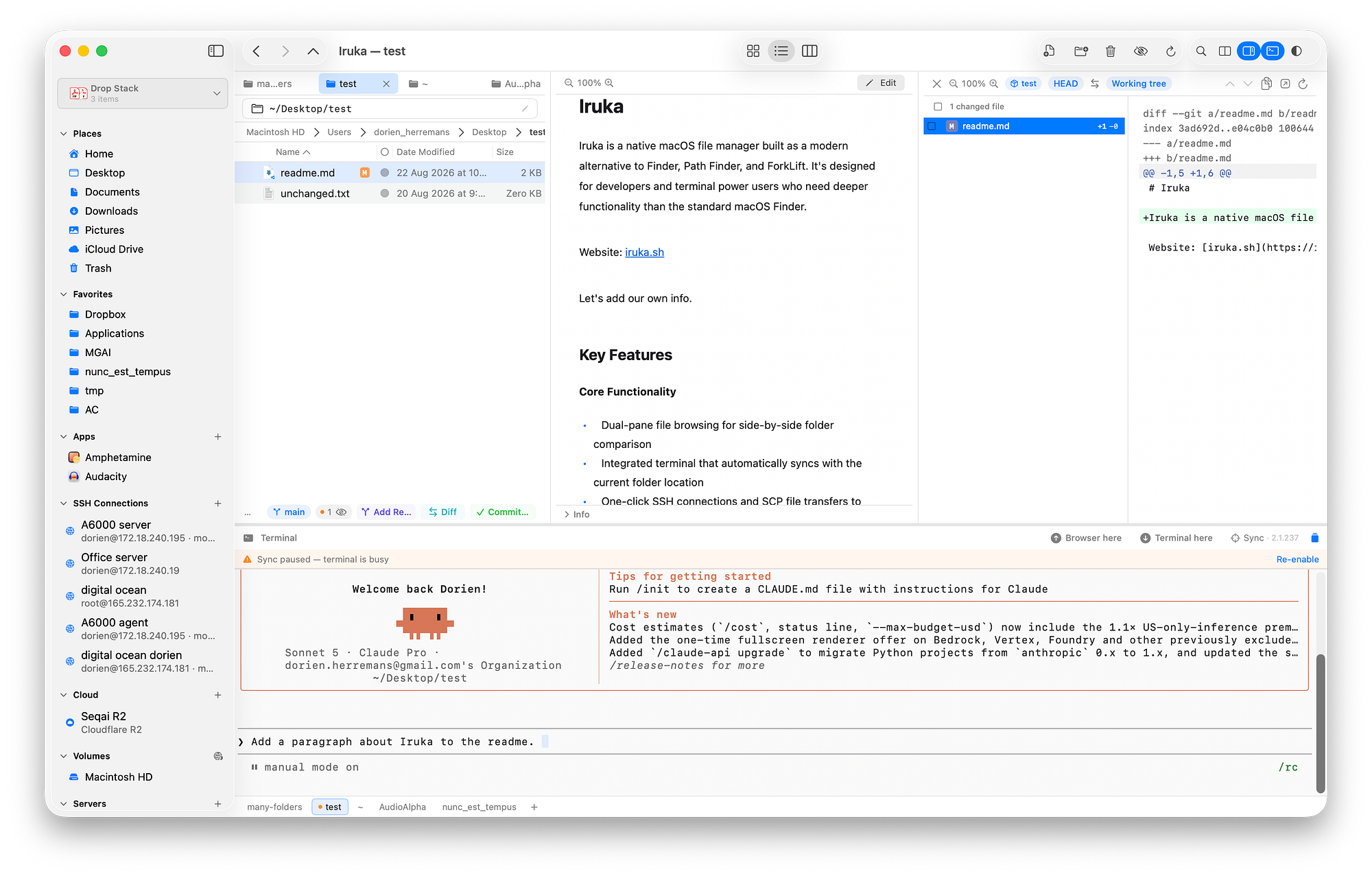This screenshot has width=1372, height=876.
Task: Switch to the ma...ers folder tab
Action: pyautogui.click(x=268, y=84)
